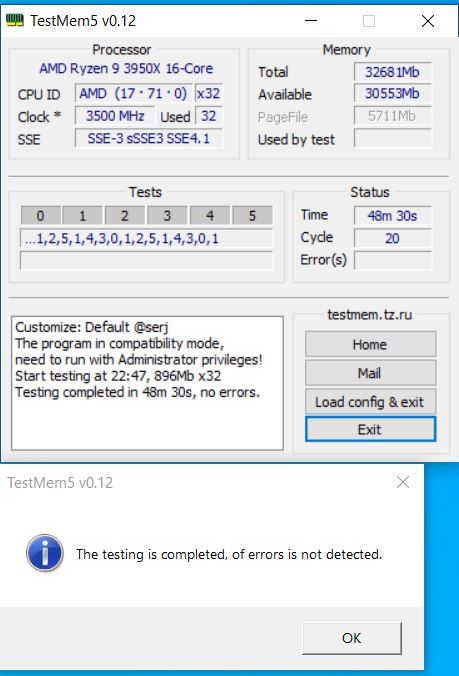Exit TestMem5 via Exit button

coord(370,429)
